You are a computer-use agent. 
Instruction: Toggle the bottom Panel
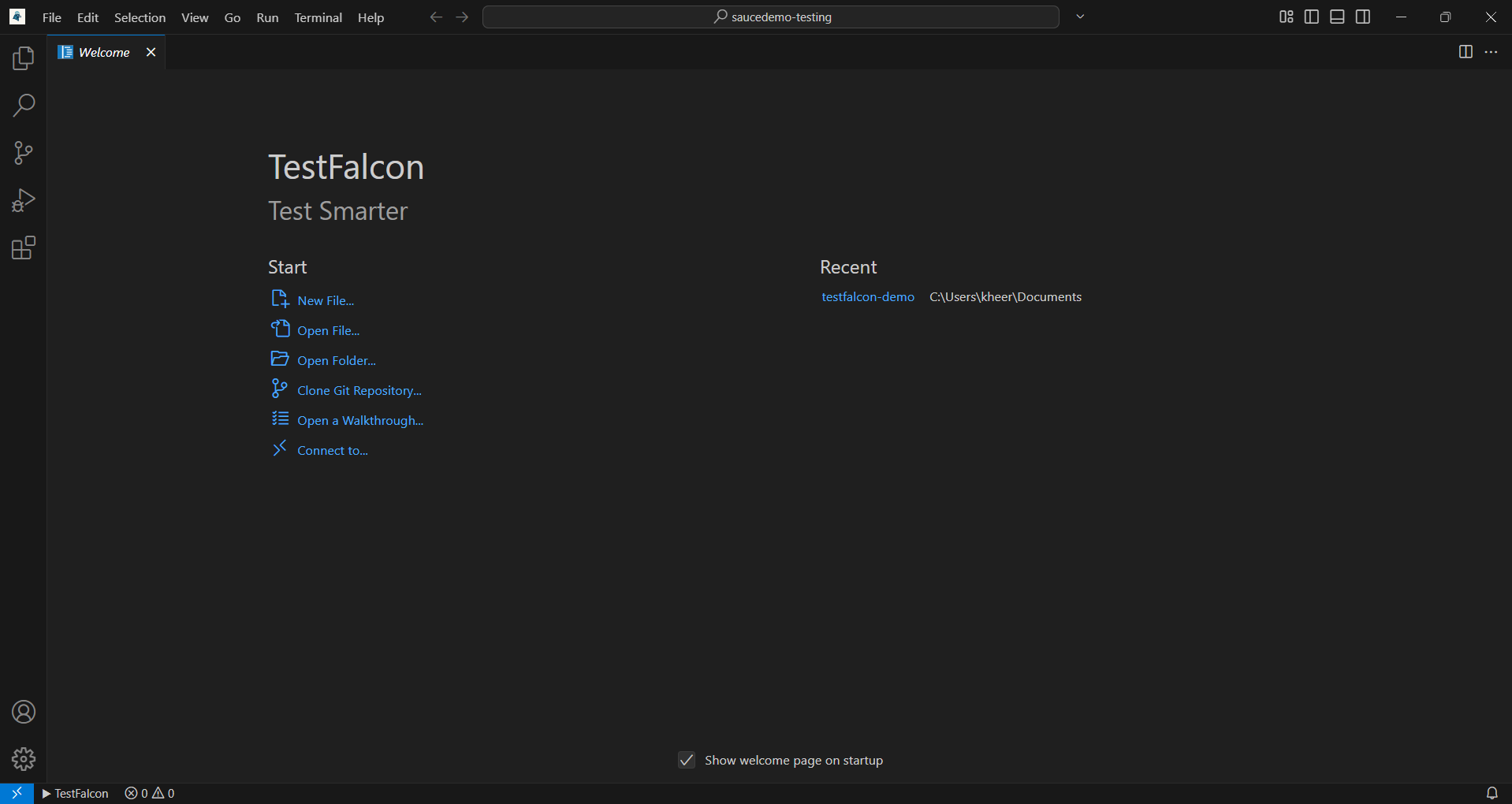click(1337, 17)
